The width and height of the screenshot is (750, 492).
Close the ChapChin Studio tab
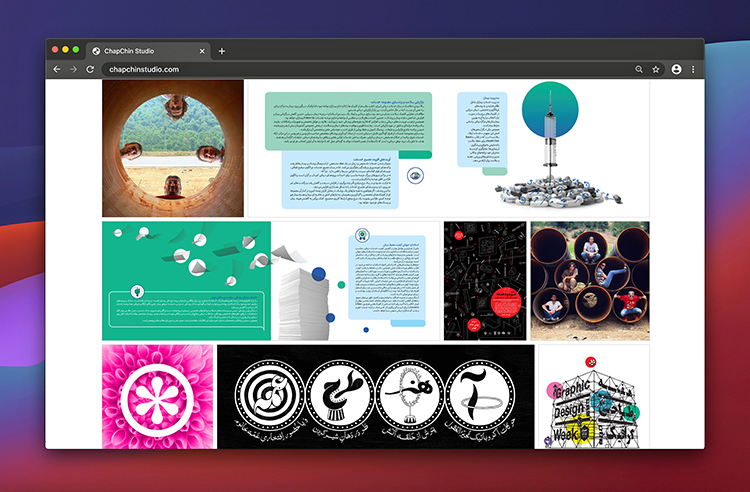click(202, 50)
